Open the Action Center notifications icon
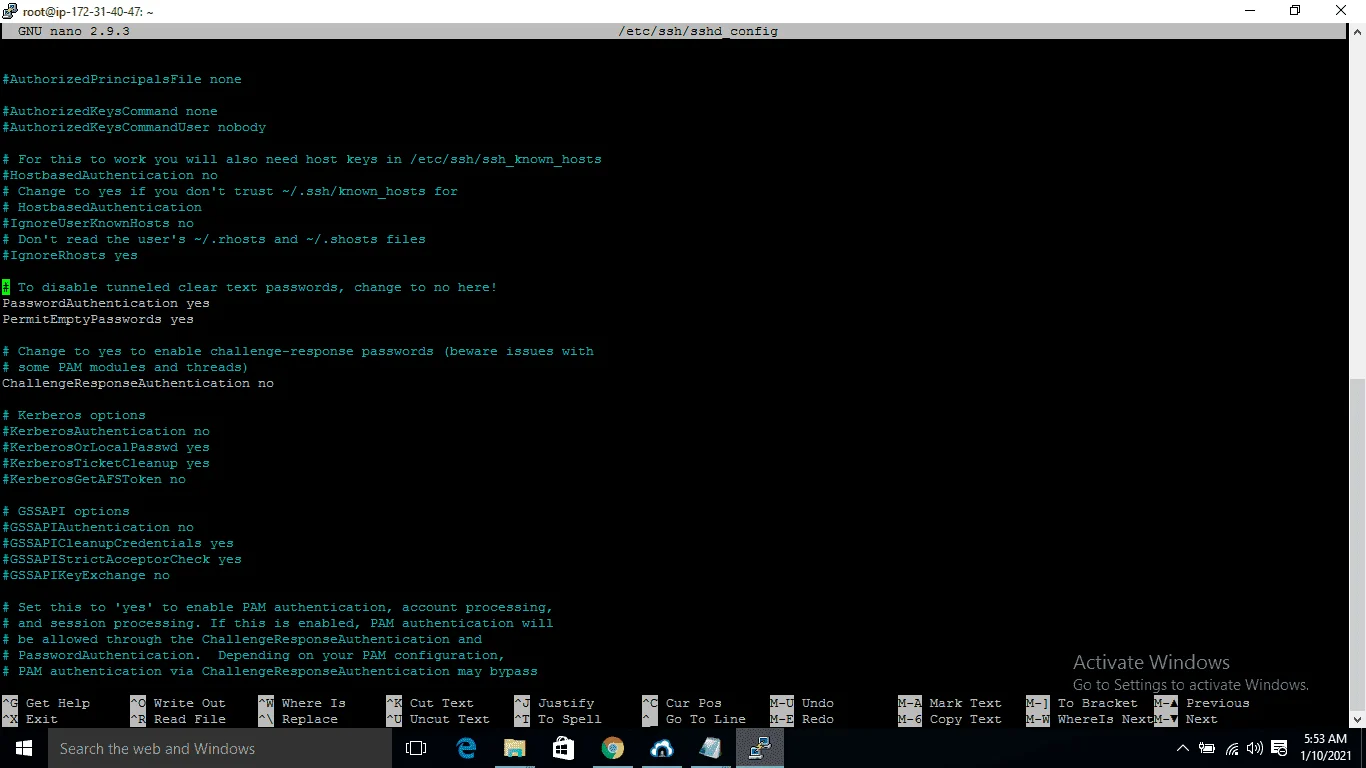This screenshot has width=1366, height=768. 1279,748
